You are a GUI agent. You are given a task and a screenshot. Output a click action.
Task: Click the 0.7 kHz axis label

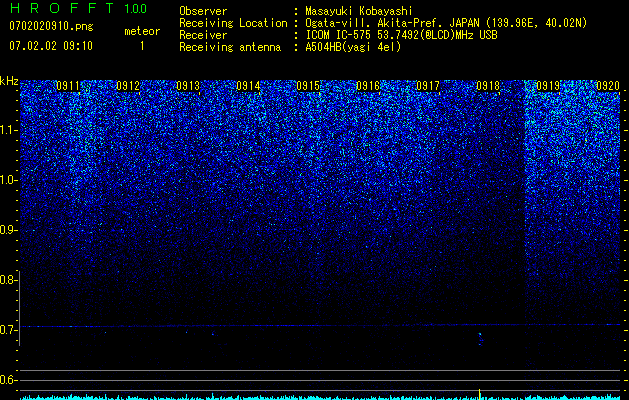[9, 330]
